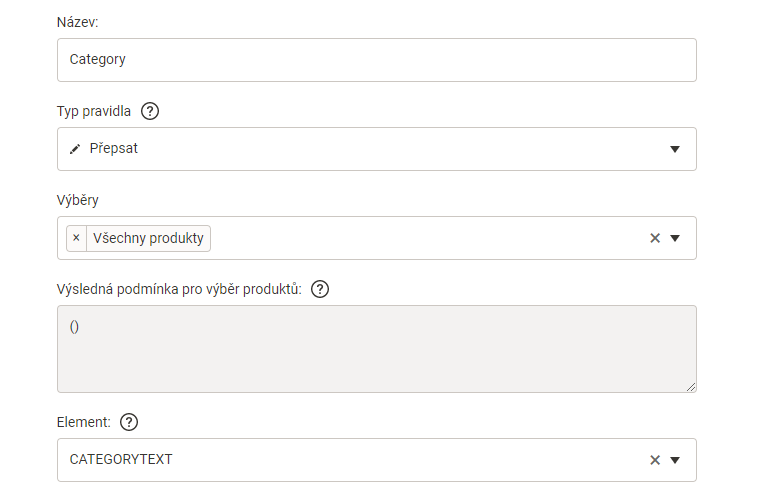Click the Výběry label text

click(77, 200)
